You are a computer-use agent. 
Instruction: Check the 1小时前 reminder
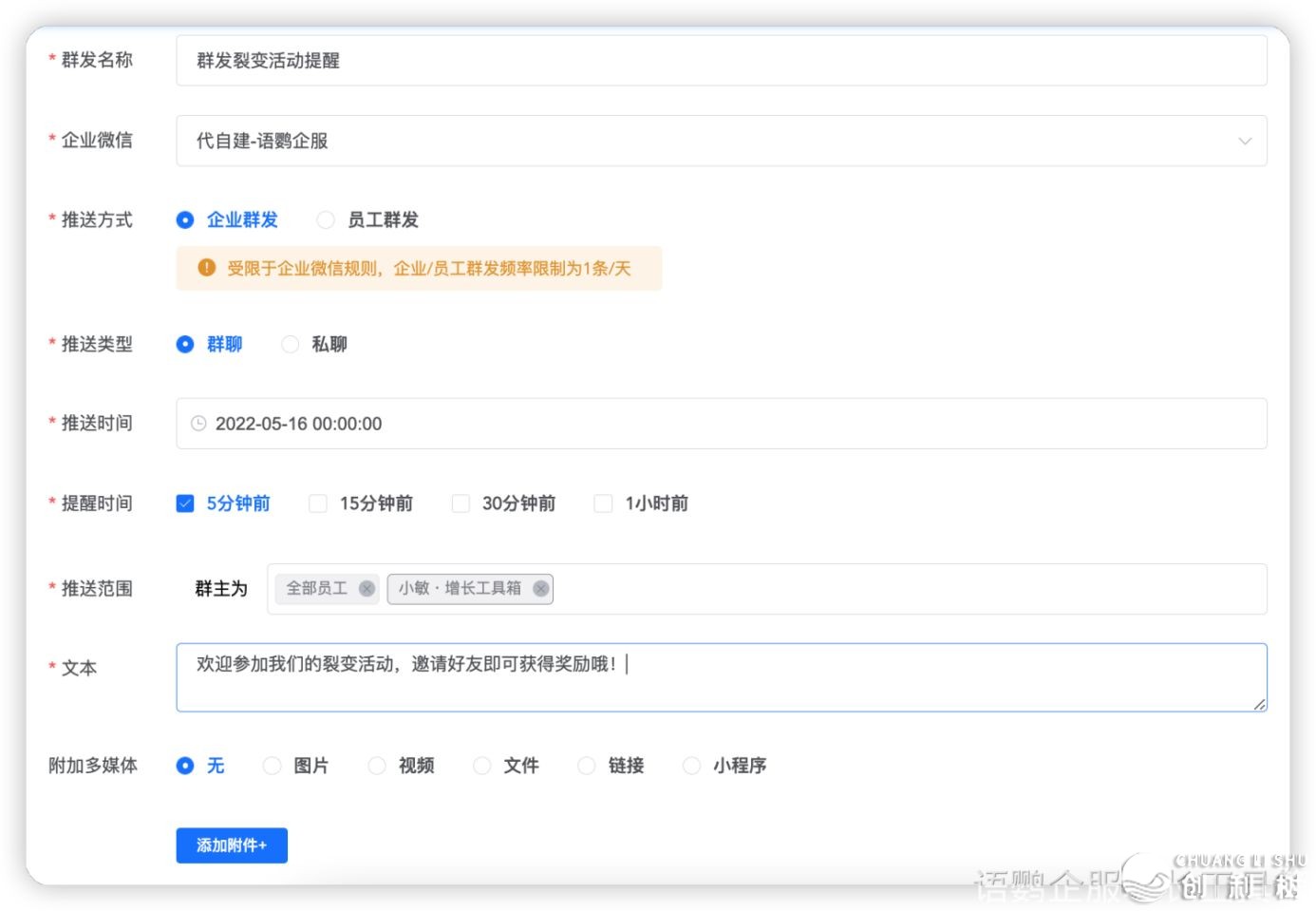(x=603, y=503)
